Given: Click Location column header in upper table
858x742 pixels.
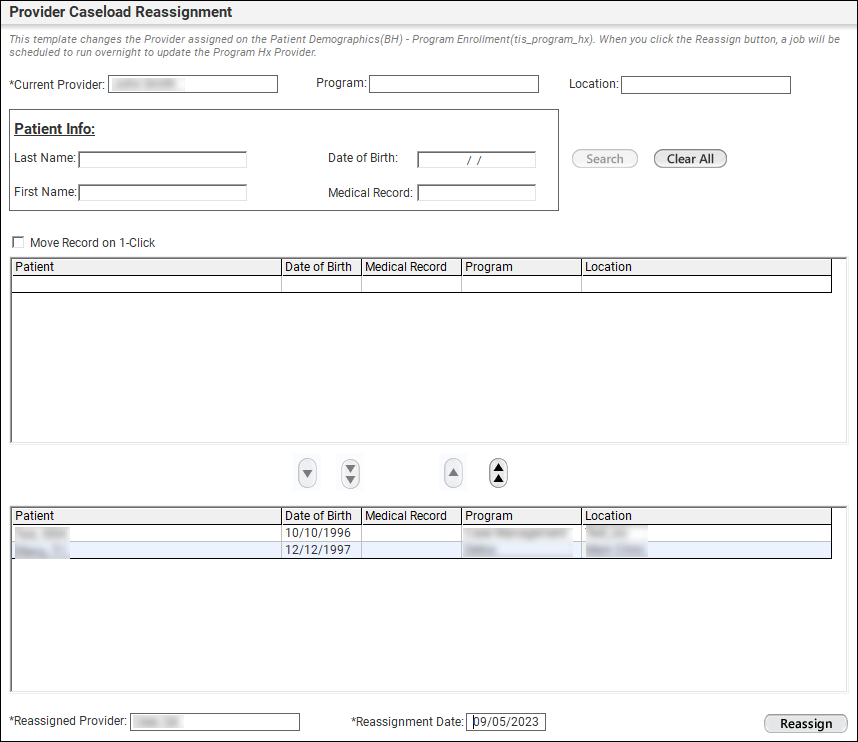Looking at the screenshot, I should pos(706,267).
